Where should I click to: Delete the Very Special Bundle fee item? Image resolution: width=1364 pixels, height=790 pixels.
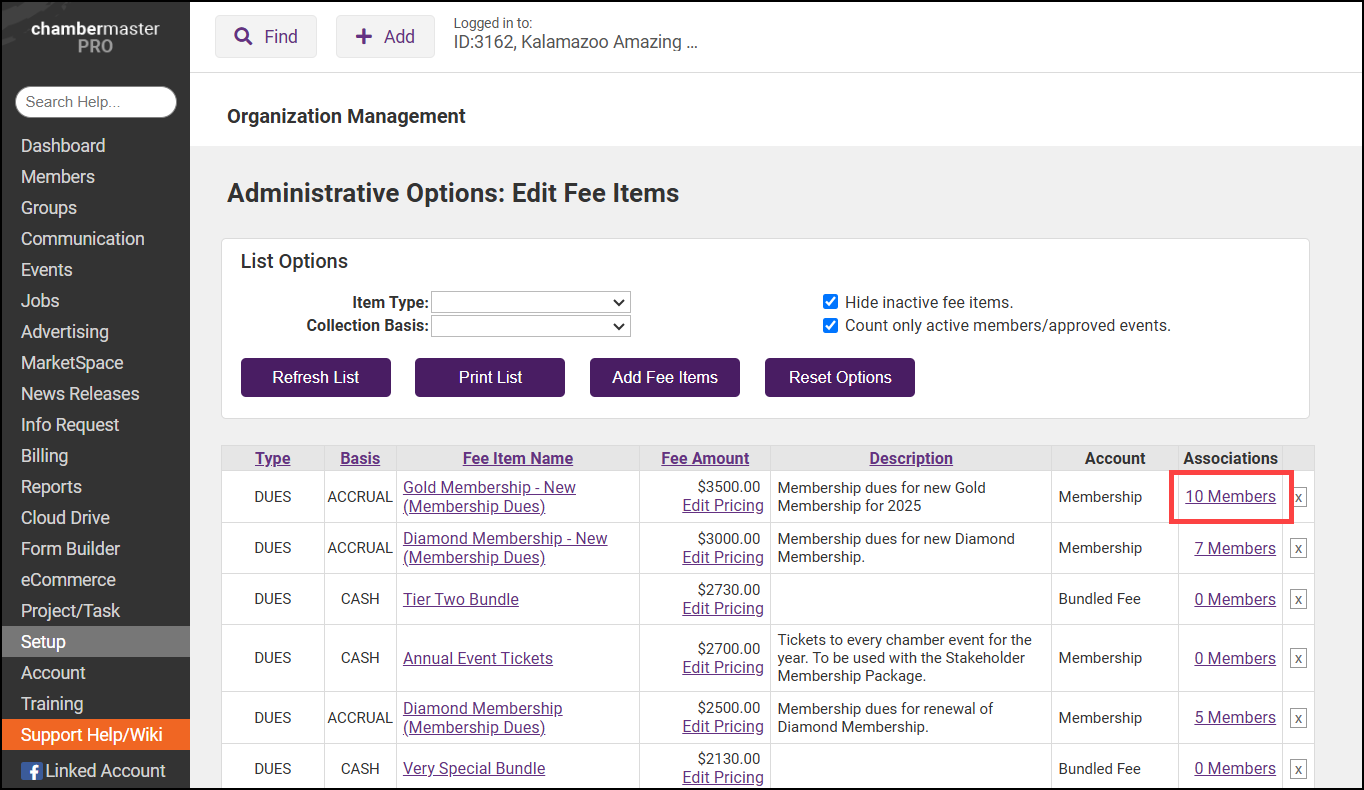click(x=1298, y=769)
